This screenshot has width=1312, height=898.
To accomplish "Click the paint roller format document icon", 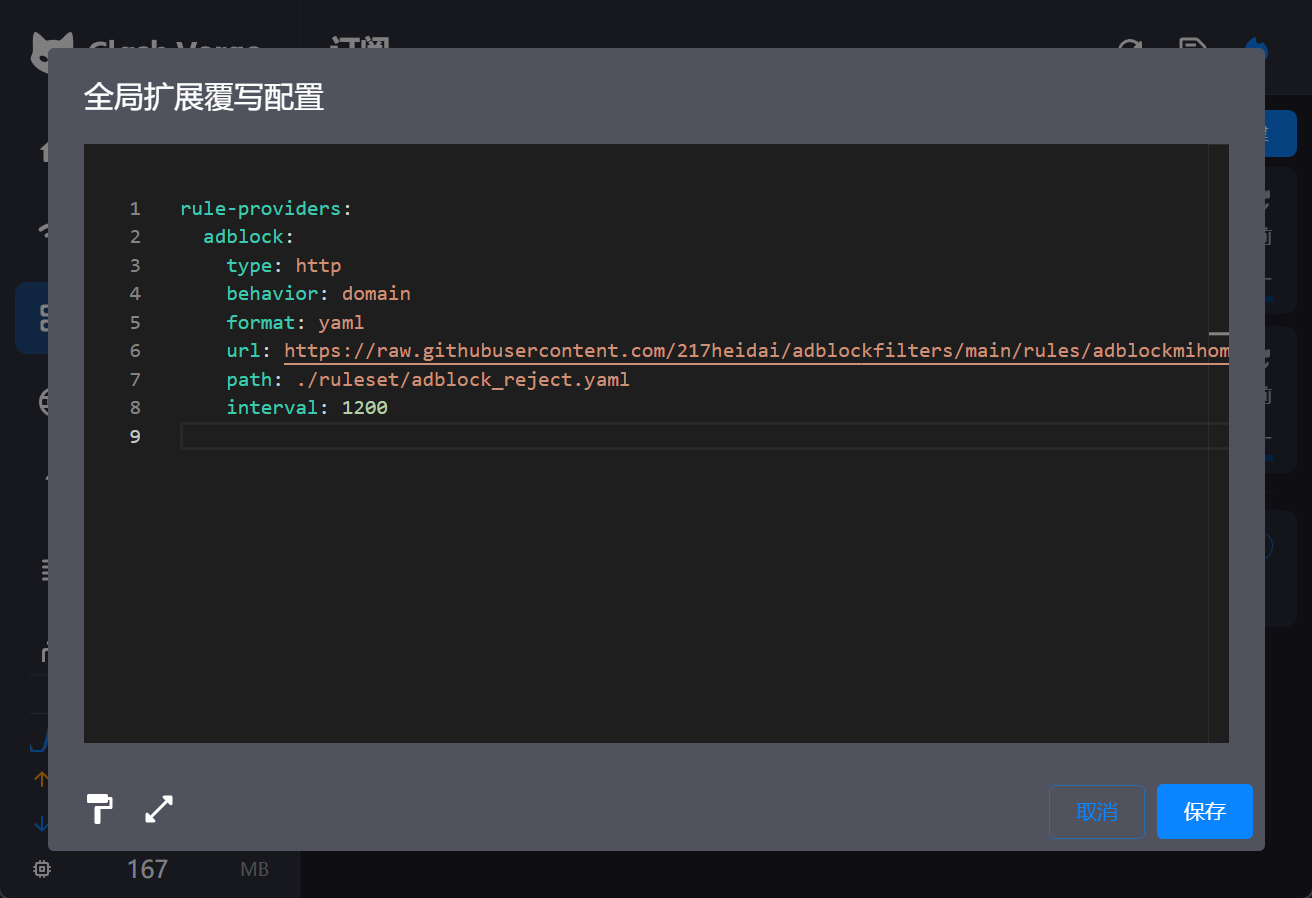I will pyautogui.click(x=99, y=808).
